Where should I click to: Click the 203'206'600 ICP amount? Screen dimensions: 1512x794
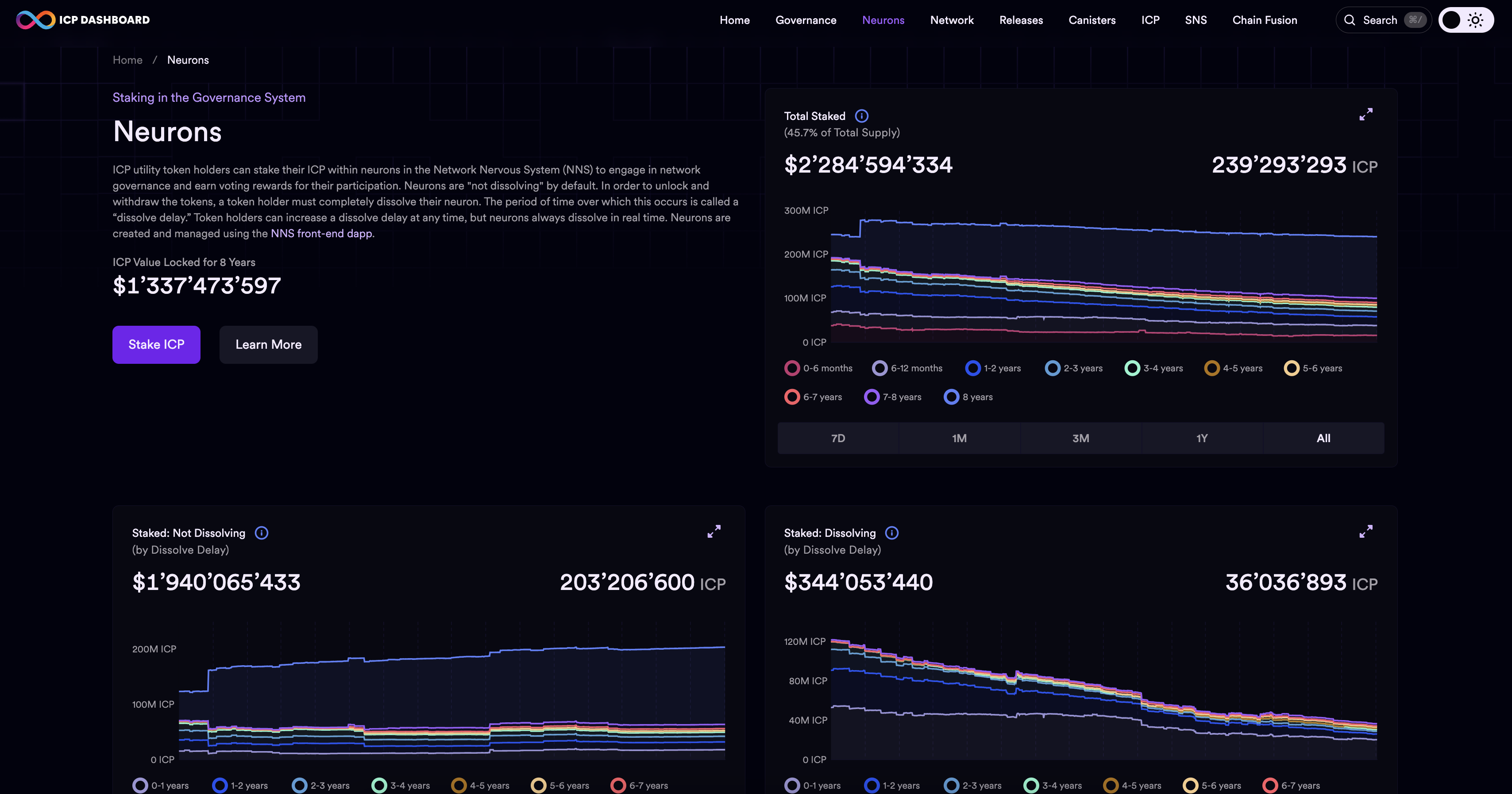click(x=643, y=582)
